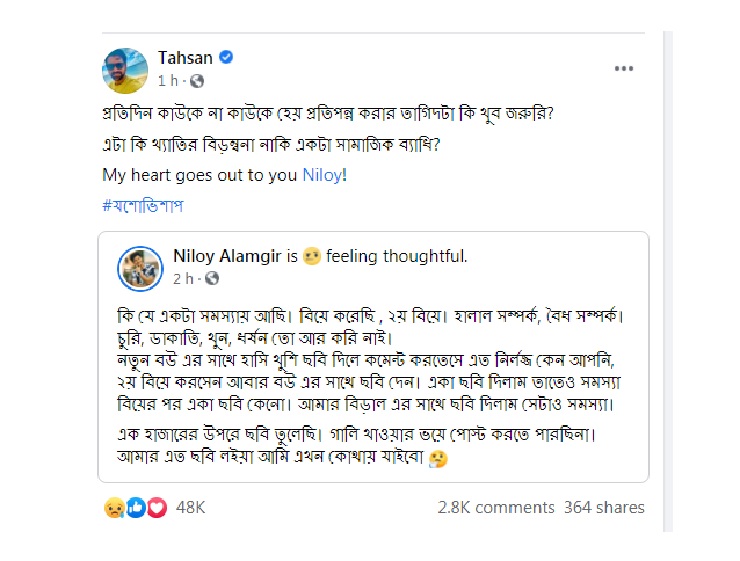Image resolution: width=740 pixels, height=561 pixels.
Task: Open the #যশোভিশাপ hashtag
Action: tap(143, 206)
